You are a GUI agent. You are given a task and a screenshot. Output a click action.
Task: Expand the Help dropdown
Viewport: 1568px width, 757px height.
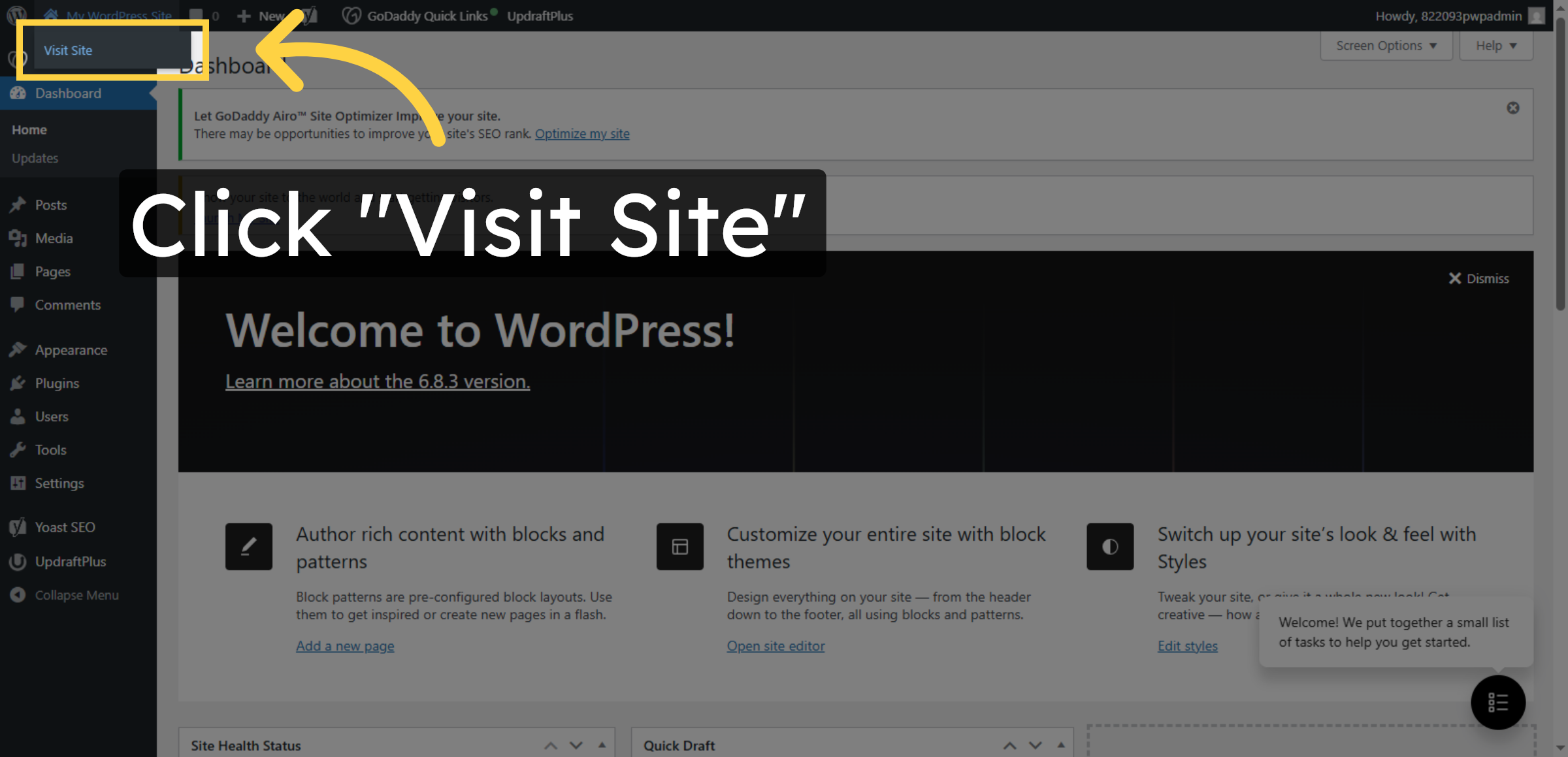(x=1495, y=45)
